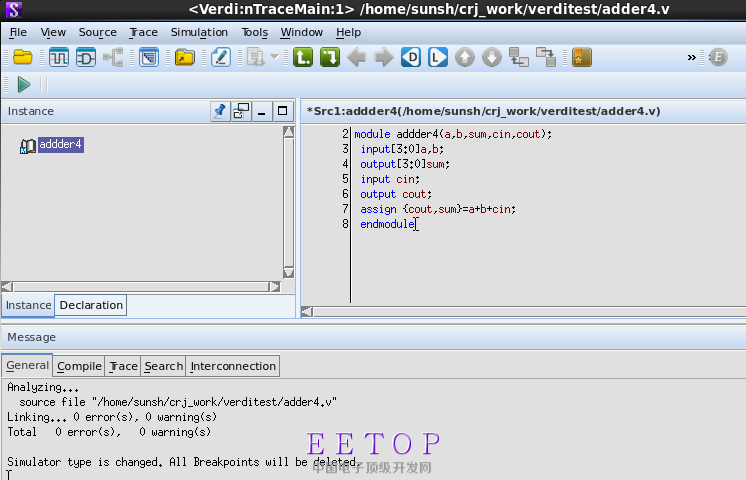
Task: Select the Interconnection message tab
Action: click(x=233, y=366)
